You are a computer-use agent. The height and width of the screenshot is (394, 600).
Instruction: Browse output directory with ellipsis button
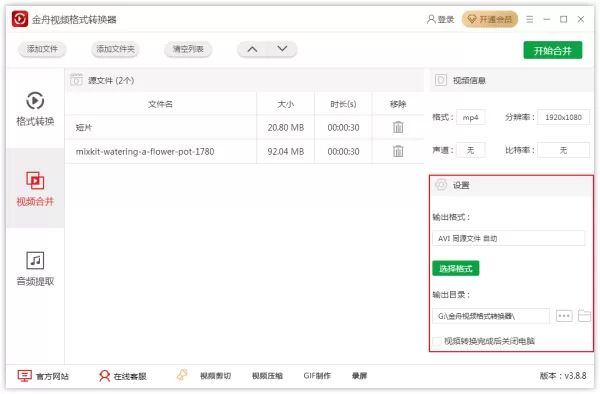(564, 316)
